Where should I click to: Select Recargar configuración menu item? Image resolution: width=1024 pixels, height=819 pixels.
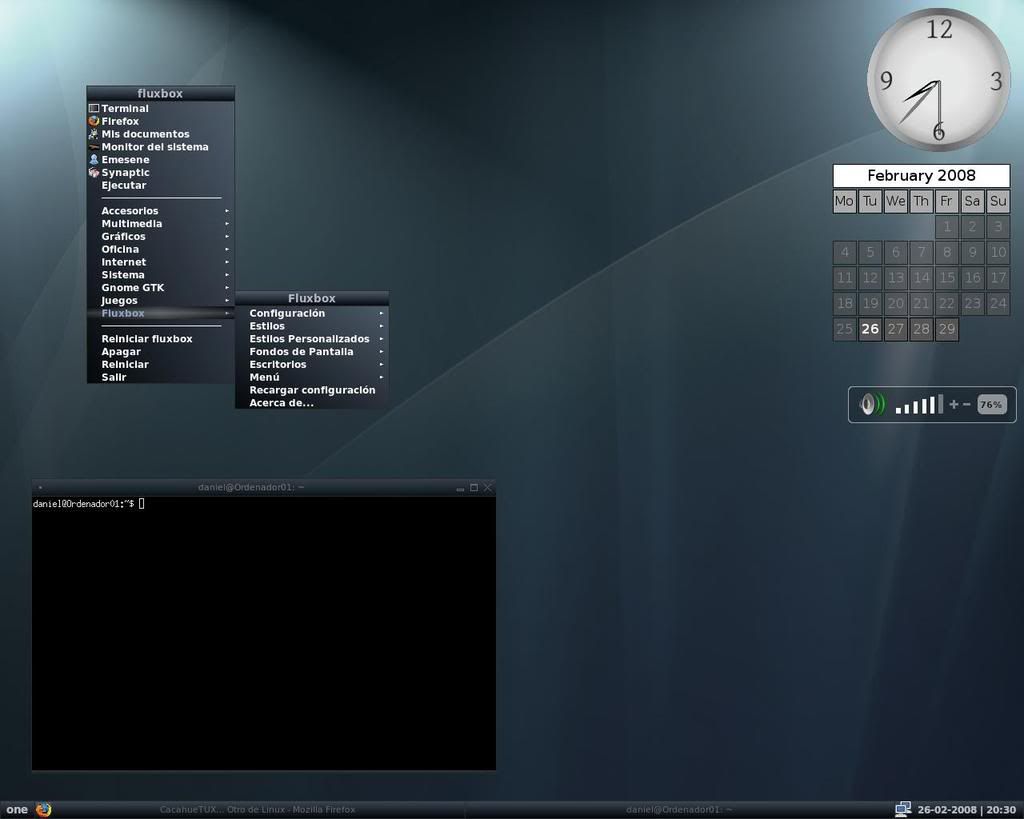[312, 390]
